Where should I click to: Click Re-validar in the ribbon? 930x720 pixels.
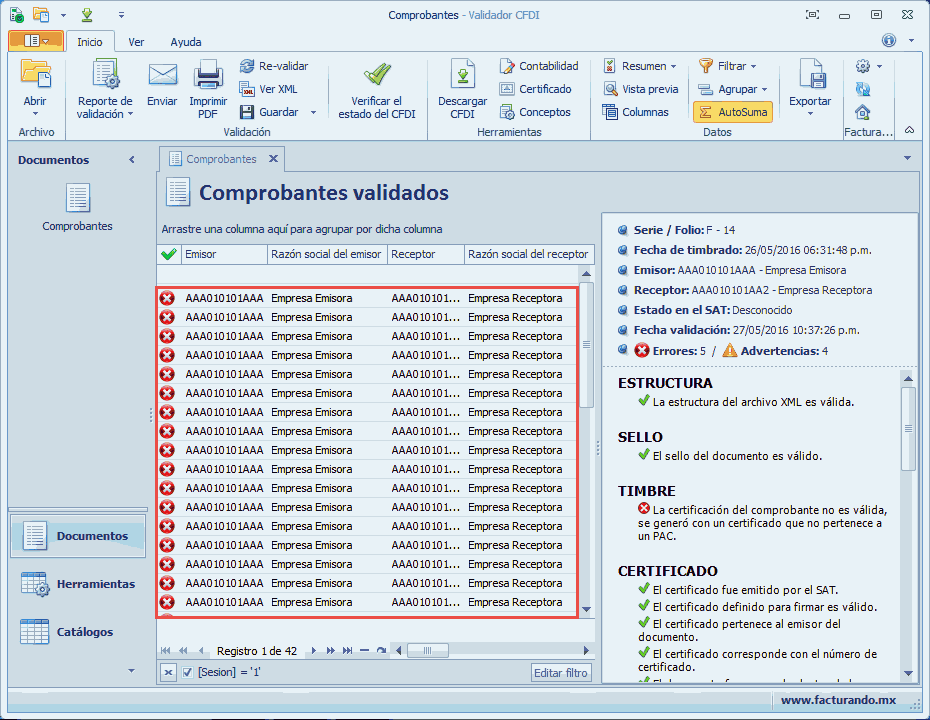tap(274, 66)
